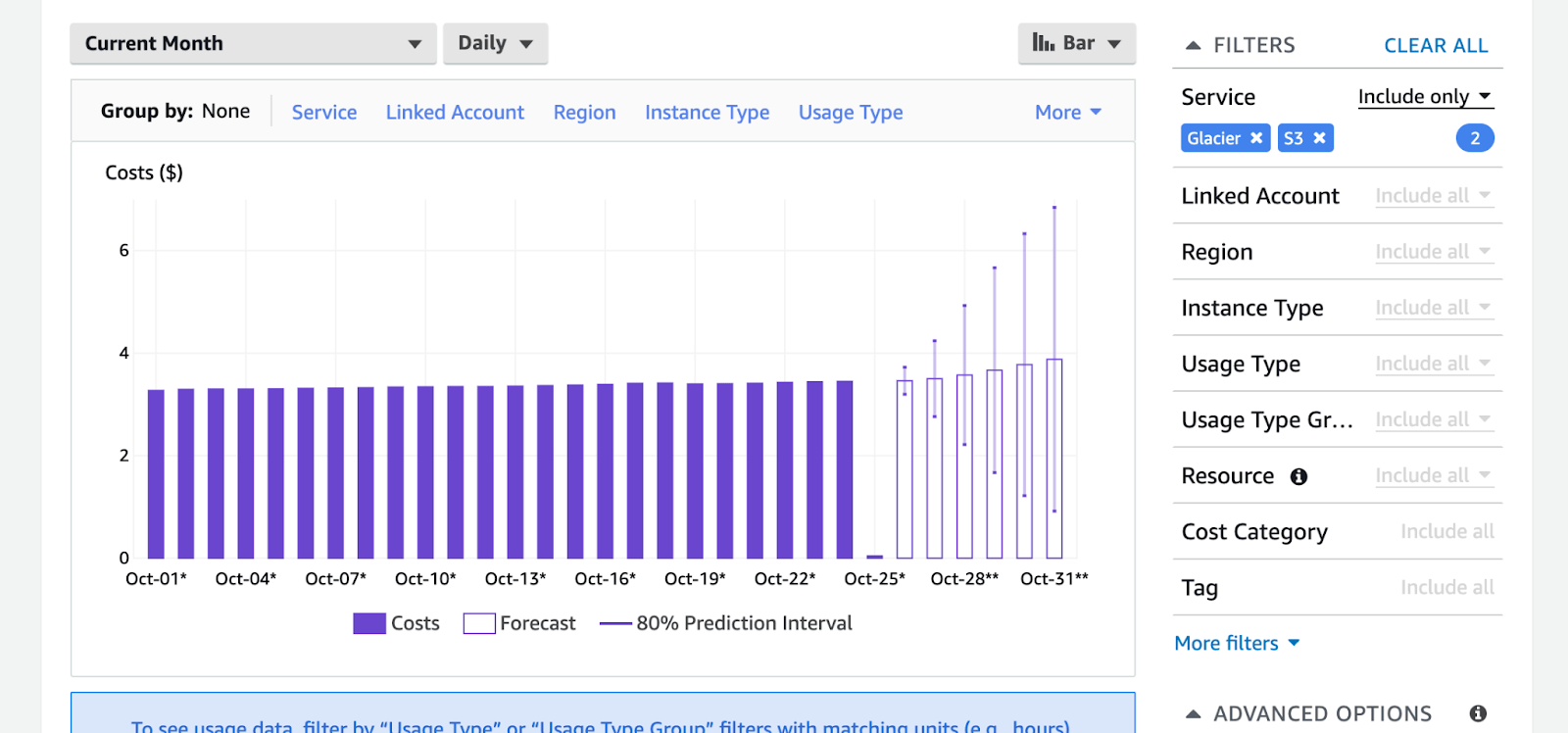The width and height of the screenshot is (1568, 733).
Task: Collapse the Advanced Options section
Action: coord(1193,713)
